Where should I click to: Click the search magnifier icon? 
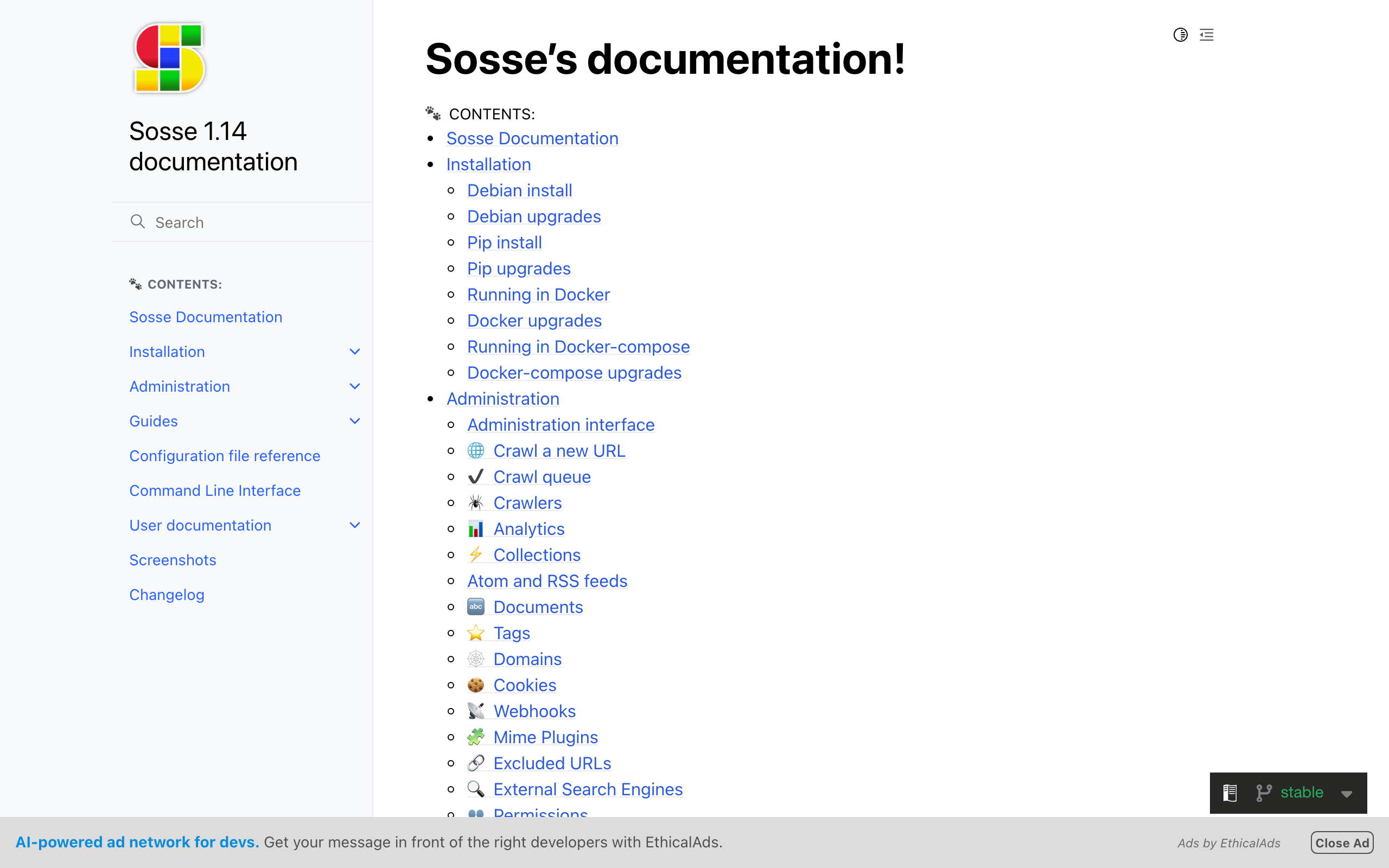point(138,221)
